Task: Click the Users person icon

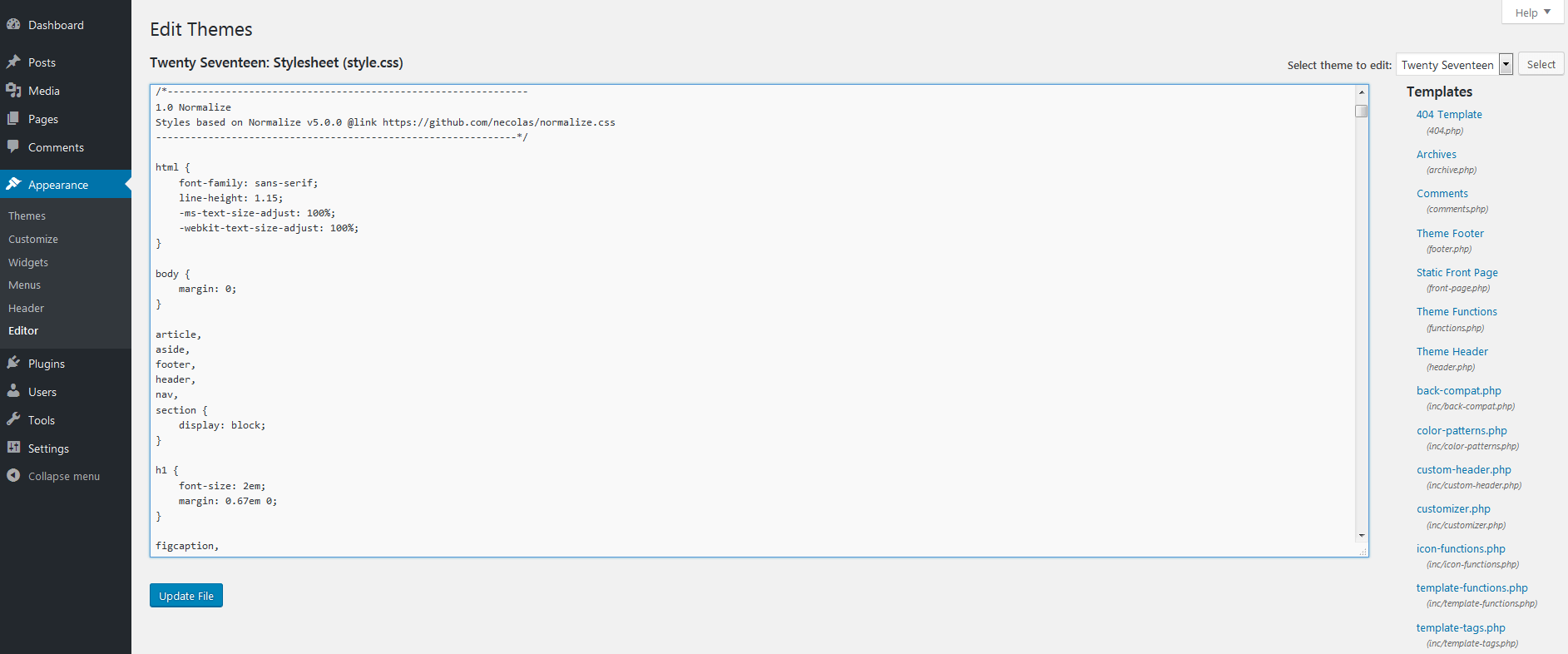Action: point(13,391)
